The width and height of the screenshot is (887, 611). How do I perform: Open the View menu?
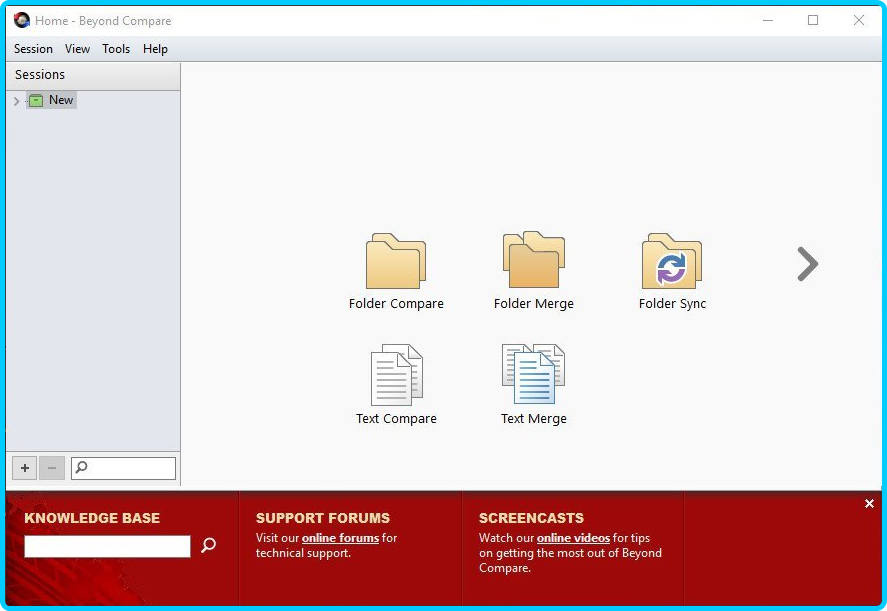click(x=77, y=49)
